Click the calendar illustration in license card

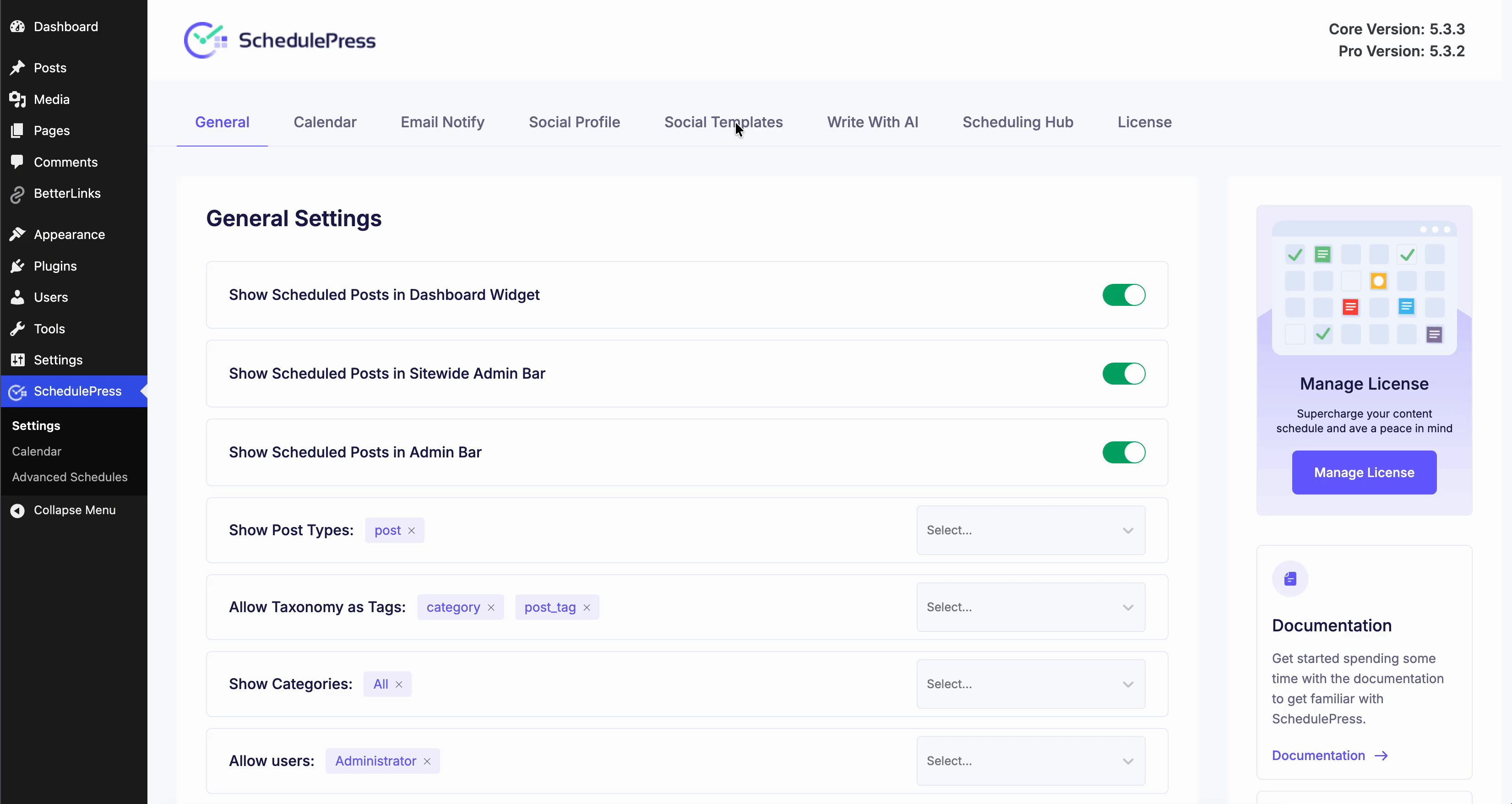click(1364, 288)
